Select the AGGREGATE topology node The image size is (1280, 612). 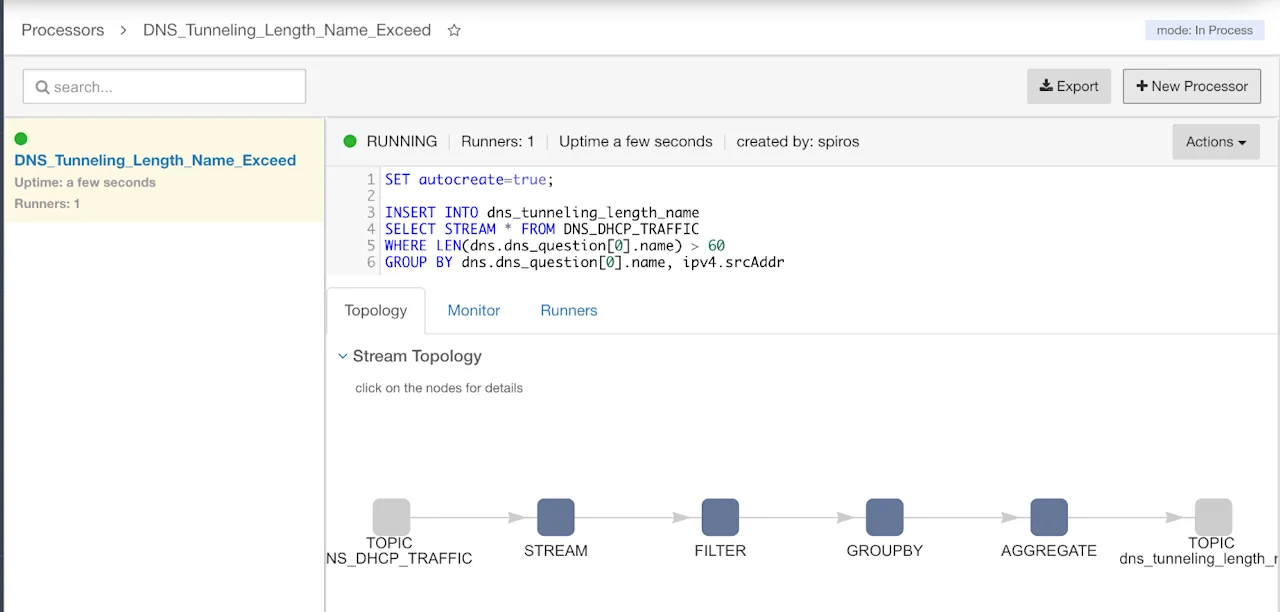1049,517
